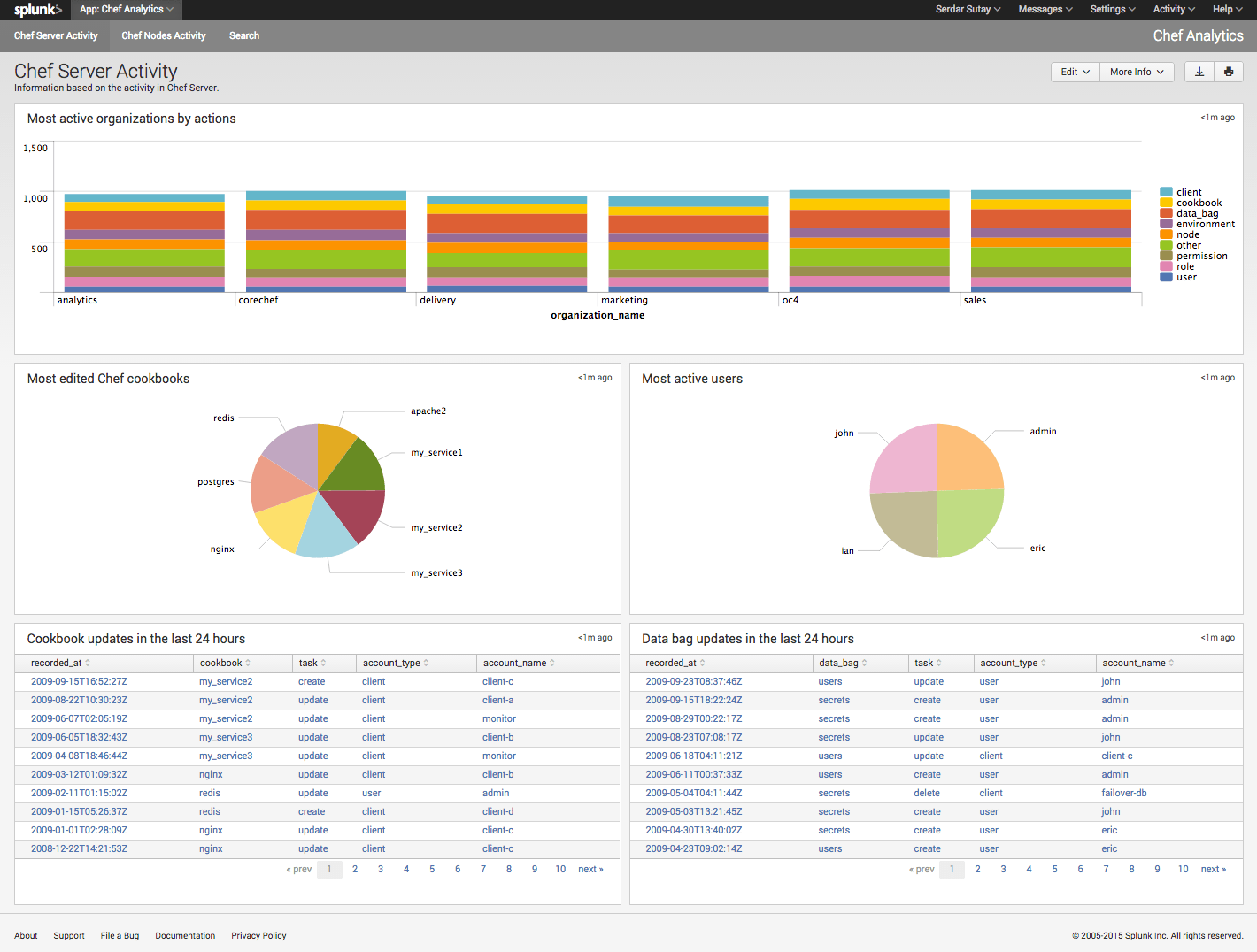Expand the App: Chef Analytics selector
The image size is (1257, 952).
[x=126, y=10]
